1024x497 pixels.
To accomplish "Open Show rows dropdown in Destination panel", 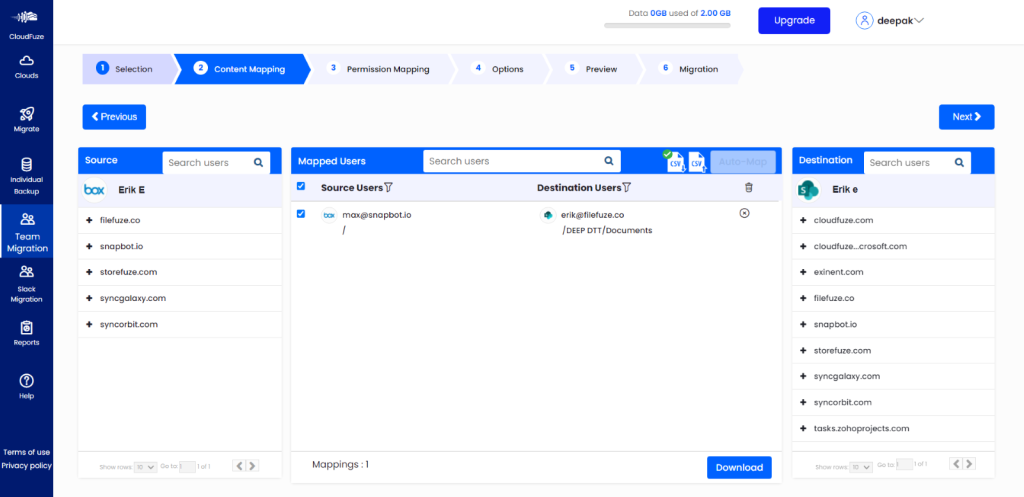I will click(x=861, y=467).
